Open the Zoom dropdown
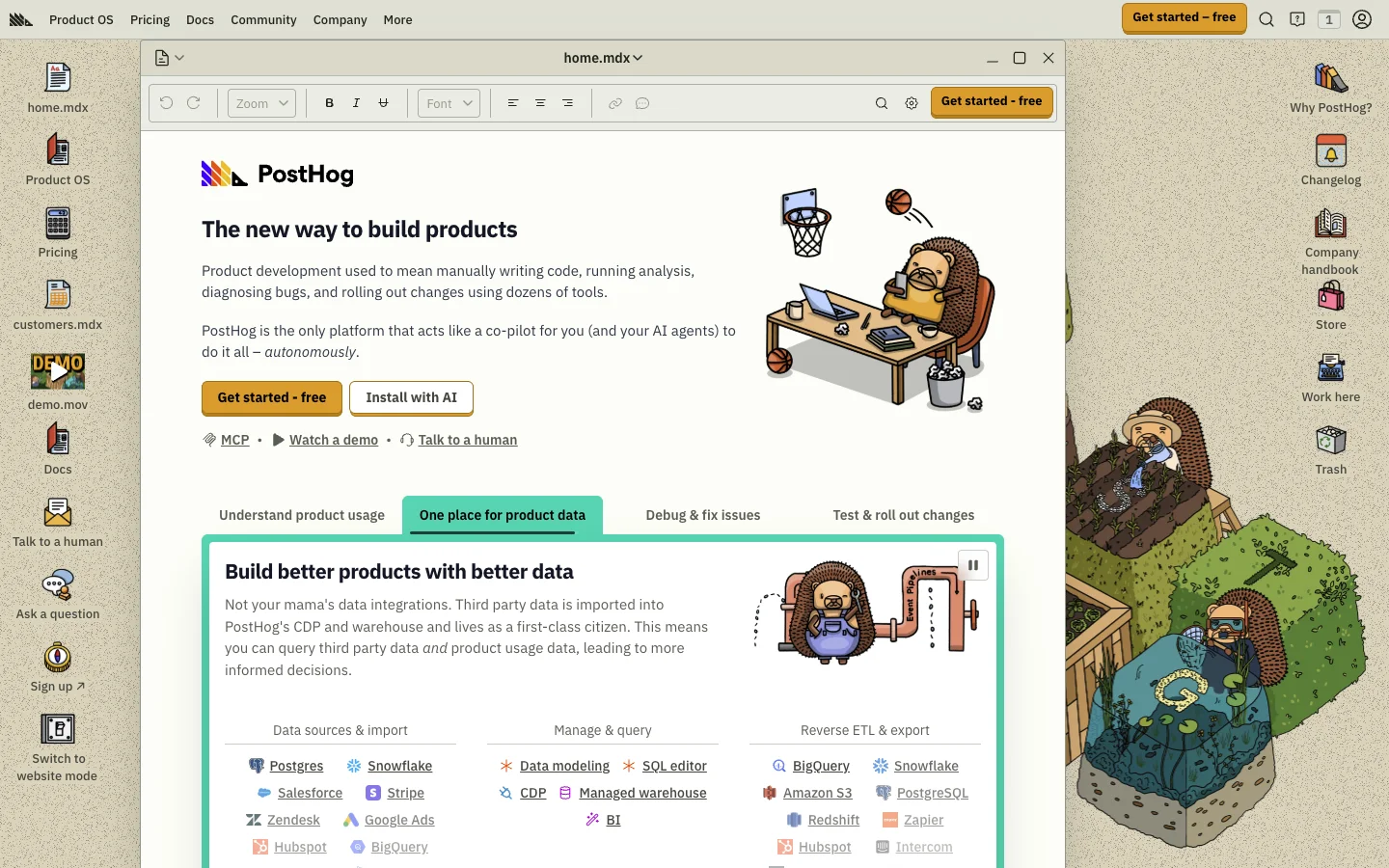The image size is (1389, 868). click(261, 103)
